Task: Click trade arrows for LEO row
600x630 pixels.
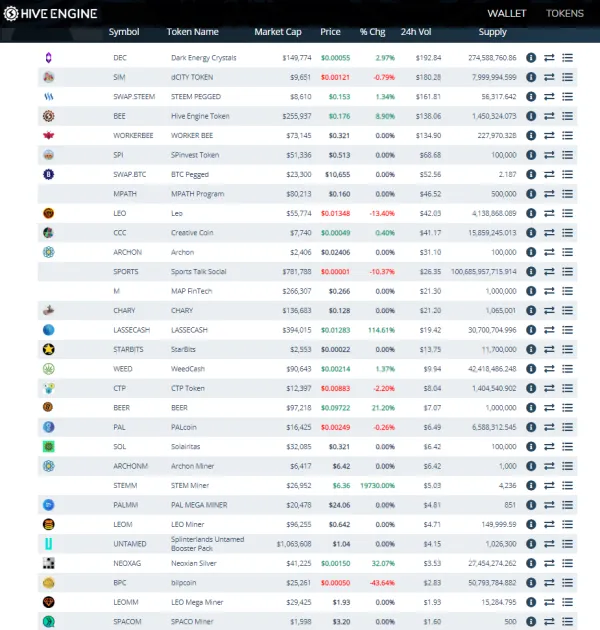Action: pyautogui.click(x=549, y=213)
